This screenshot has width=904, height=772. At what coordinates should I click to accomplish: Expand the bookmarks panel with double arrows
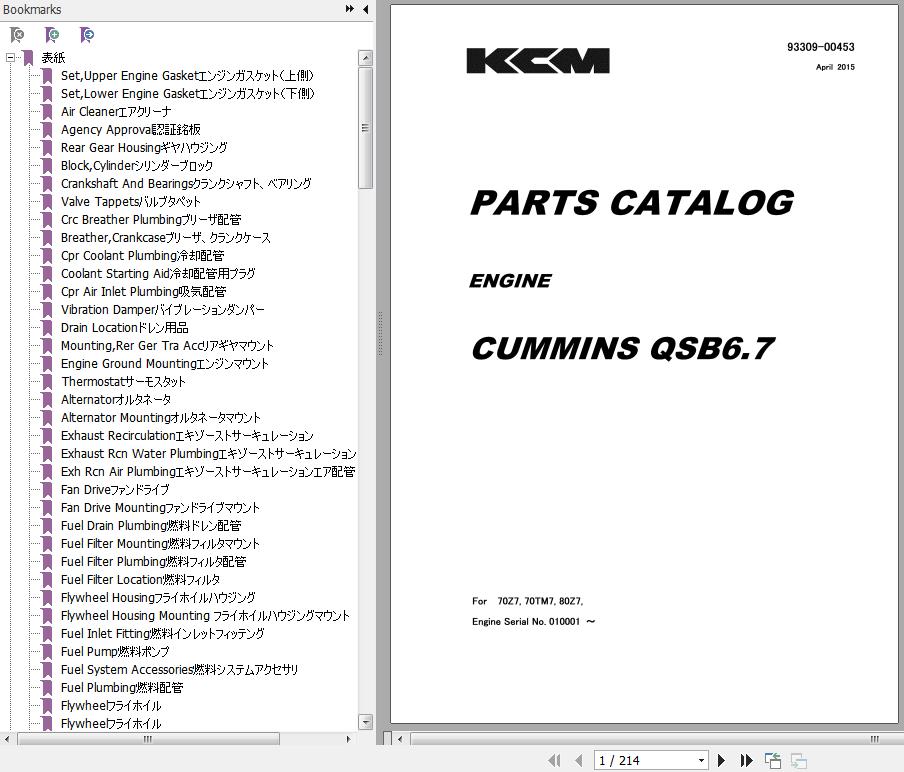pyautogui.click(x=349, y=9)
